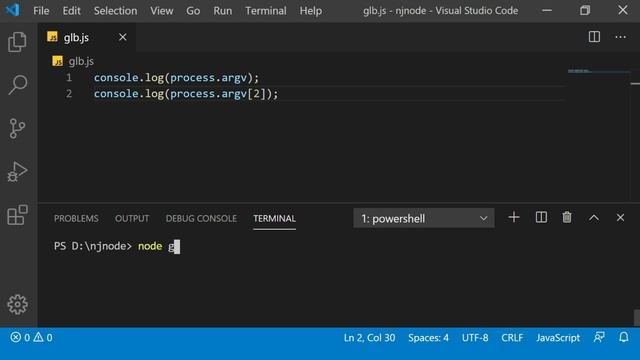Show errors and warnings count
The height and width of the screenshot is (360, 640).
(31, 338)
